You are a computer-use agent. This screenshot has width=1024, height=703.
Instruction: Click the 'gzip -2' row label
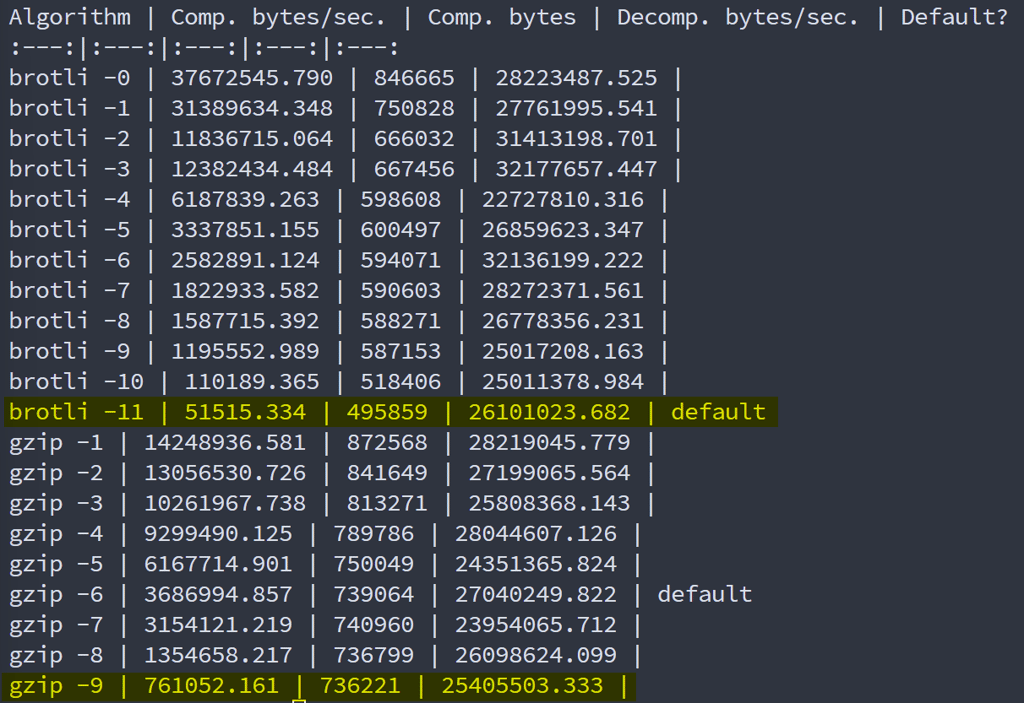(x=56, y=472)
